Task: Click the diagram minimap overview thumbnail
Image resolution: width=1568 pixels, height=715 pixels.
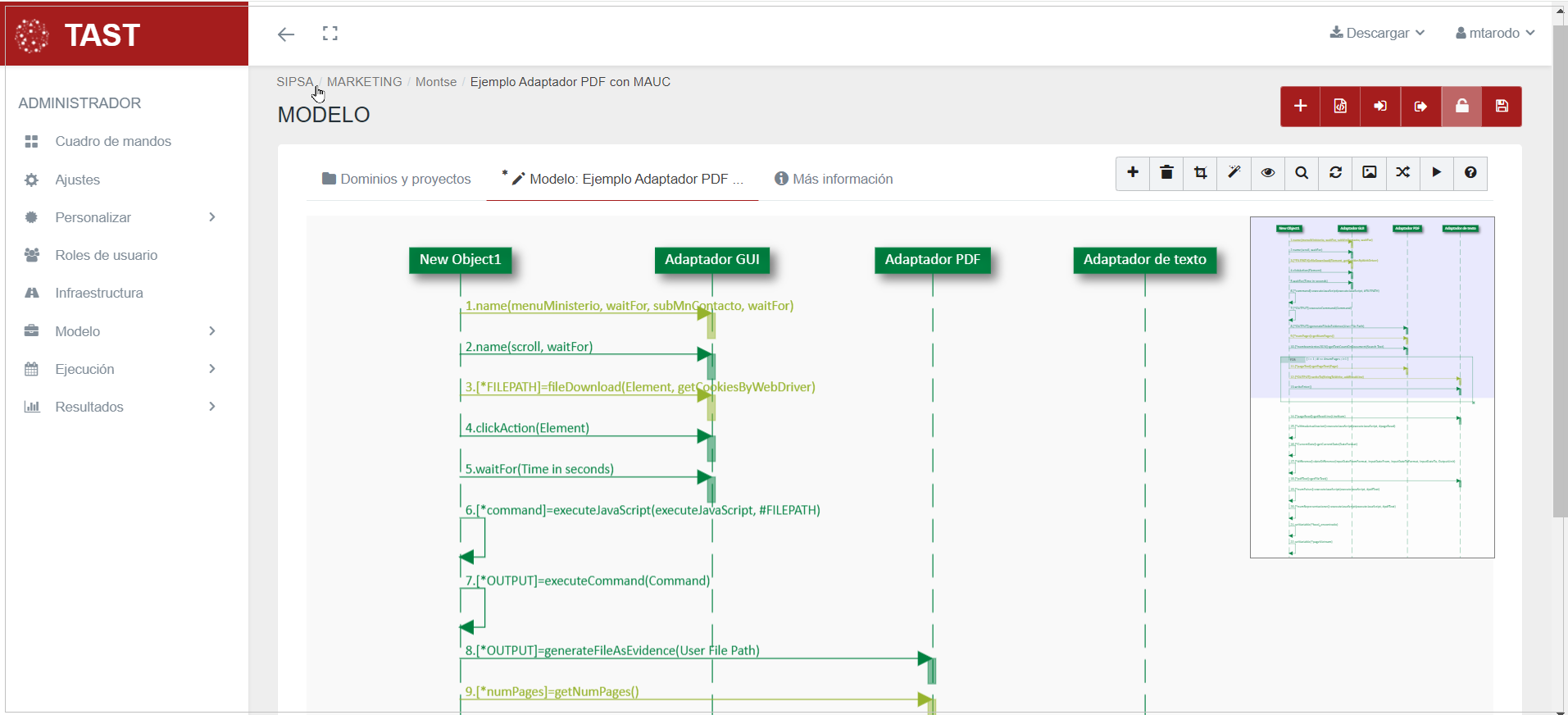Action: tap(1371, 387)
